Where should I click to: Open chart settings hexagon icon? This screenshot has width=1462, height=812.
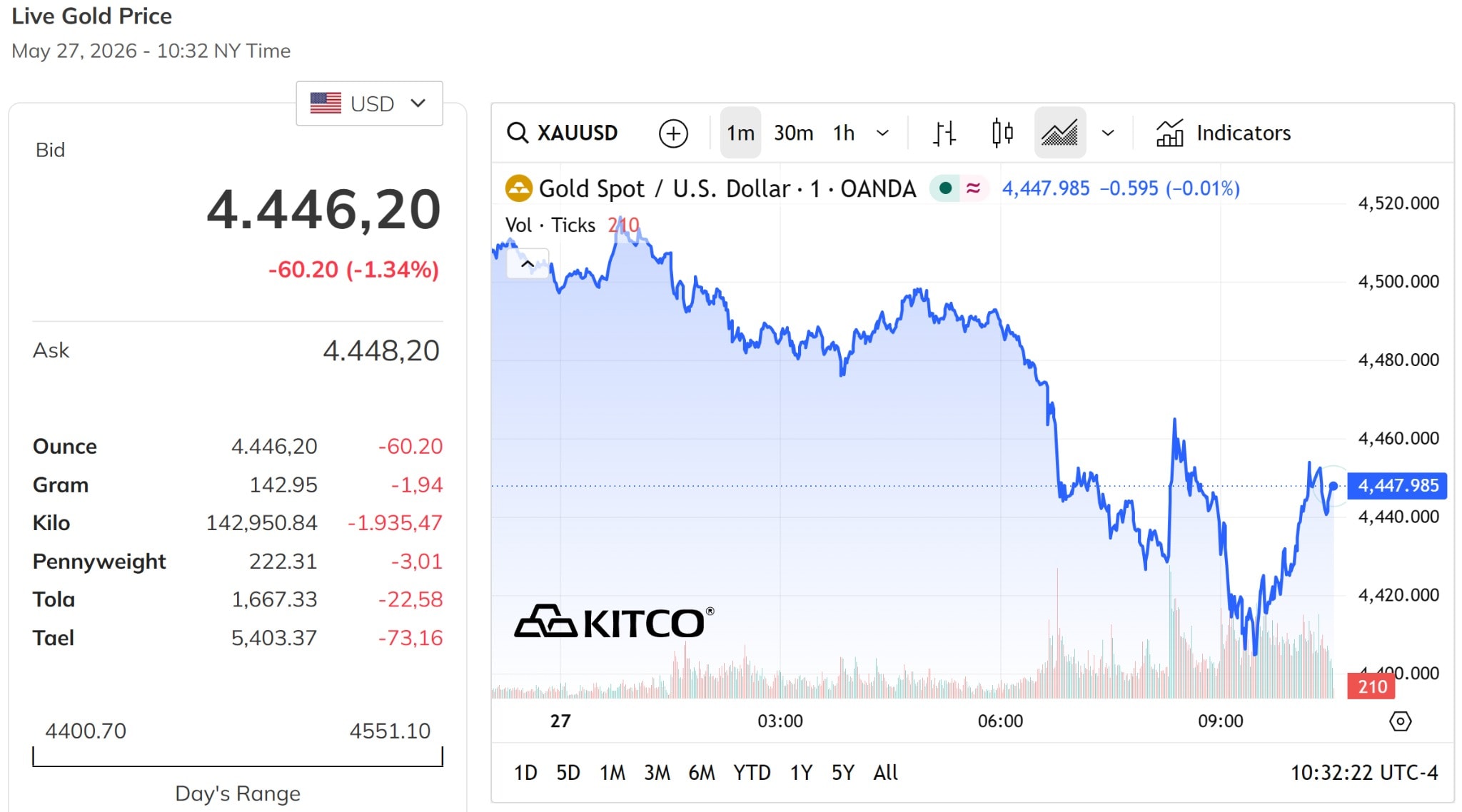1400,721
